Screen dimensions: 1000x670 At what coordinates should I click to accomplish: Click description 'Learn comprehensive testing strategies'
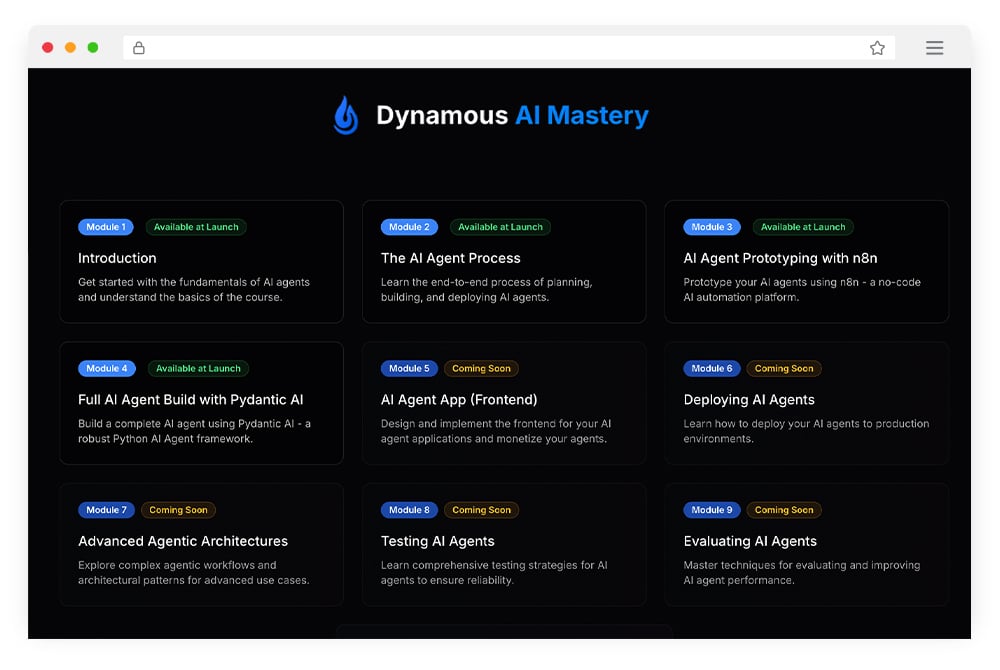494,572
